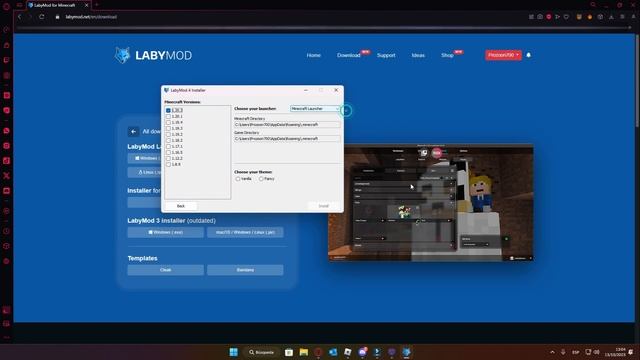Open the Shop nav item

coord(447,55)
